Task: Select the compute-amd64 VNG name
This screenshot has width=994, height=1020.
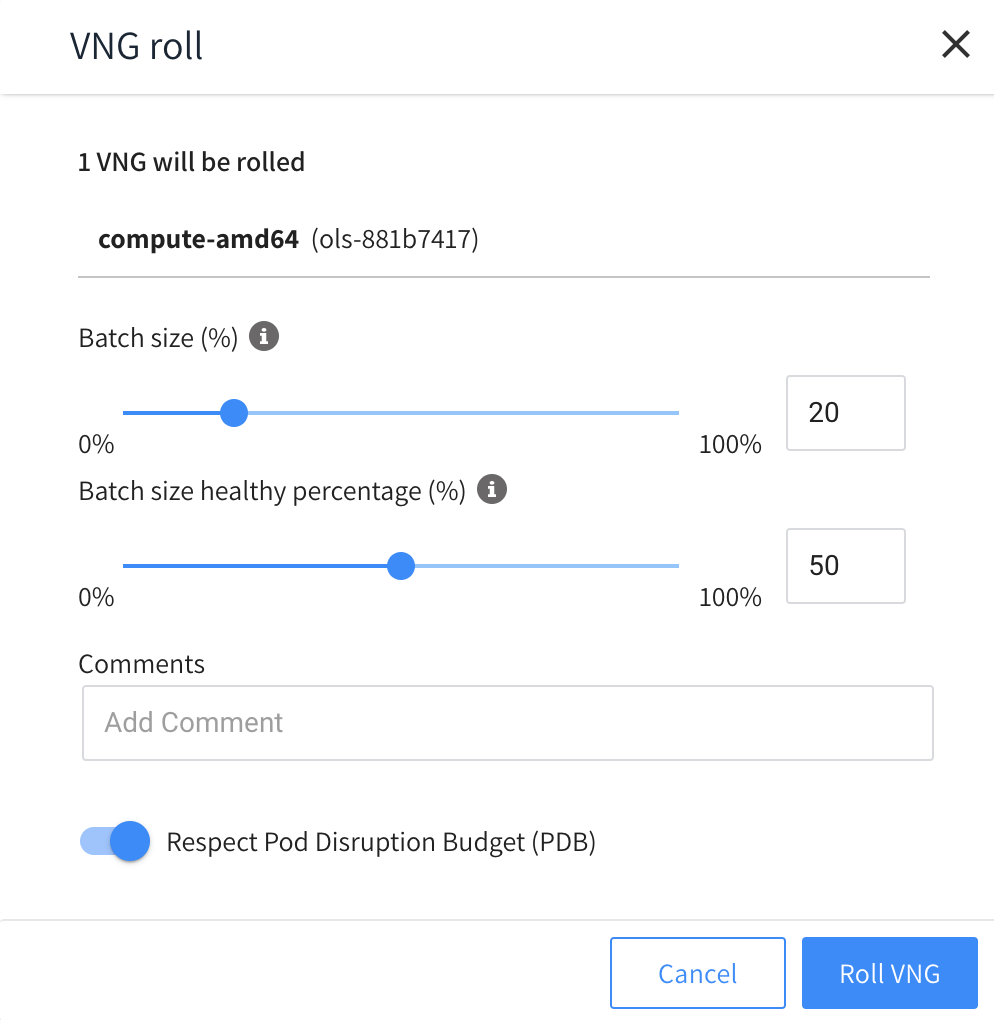Action: tap(198, 240)
